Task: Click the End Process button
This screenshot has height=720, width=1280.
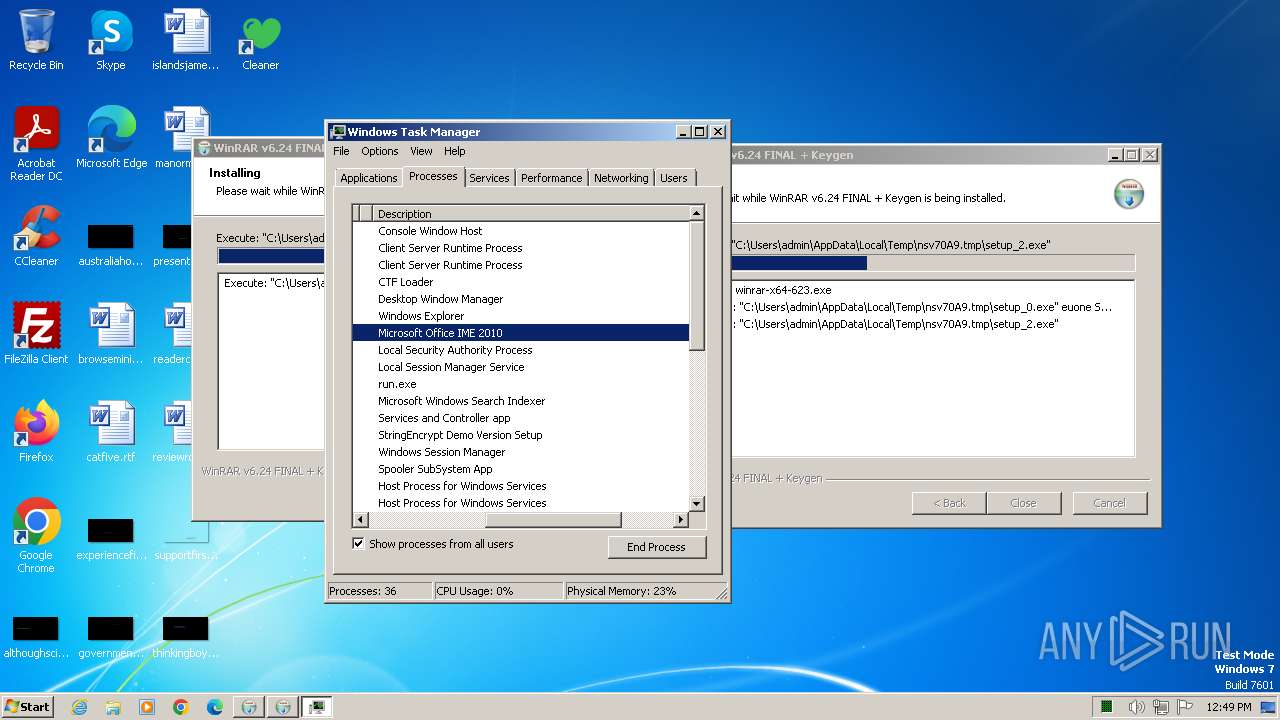Action: [x=656, y=547]
